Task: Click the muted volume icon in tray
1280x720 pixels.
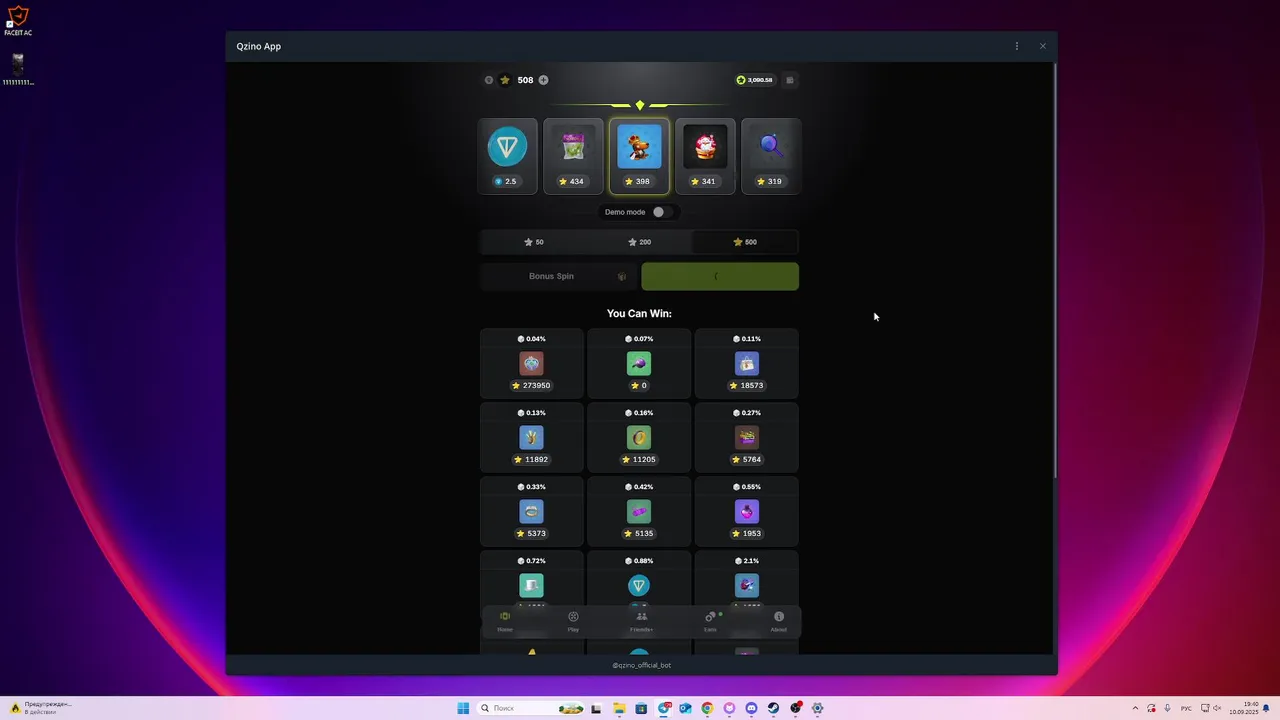Action: 1217,708
